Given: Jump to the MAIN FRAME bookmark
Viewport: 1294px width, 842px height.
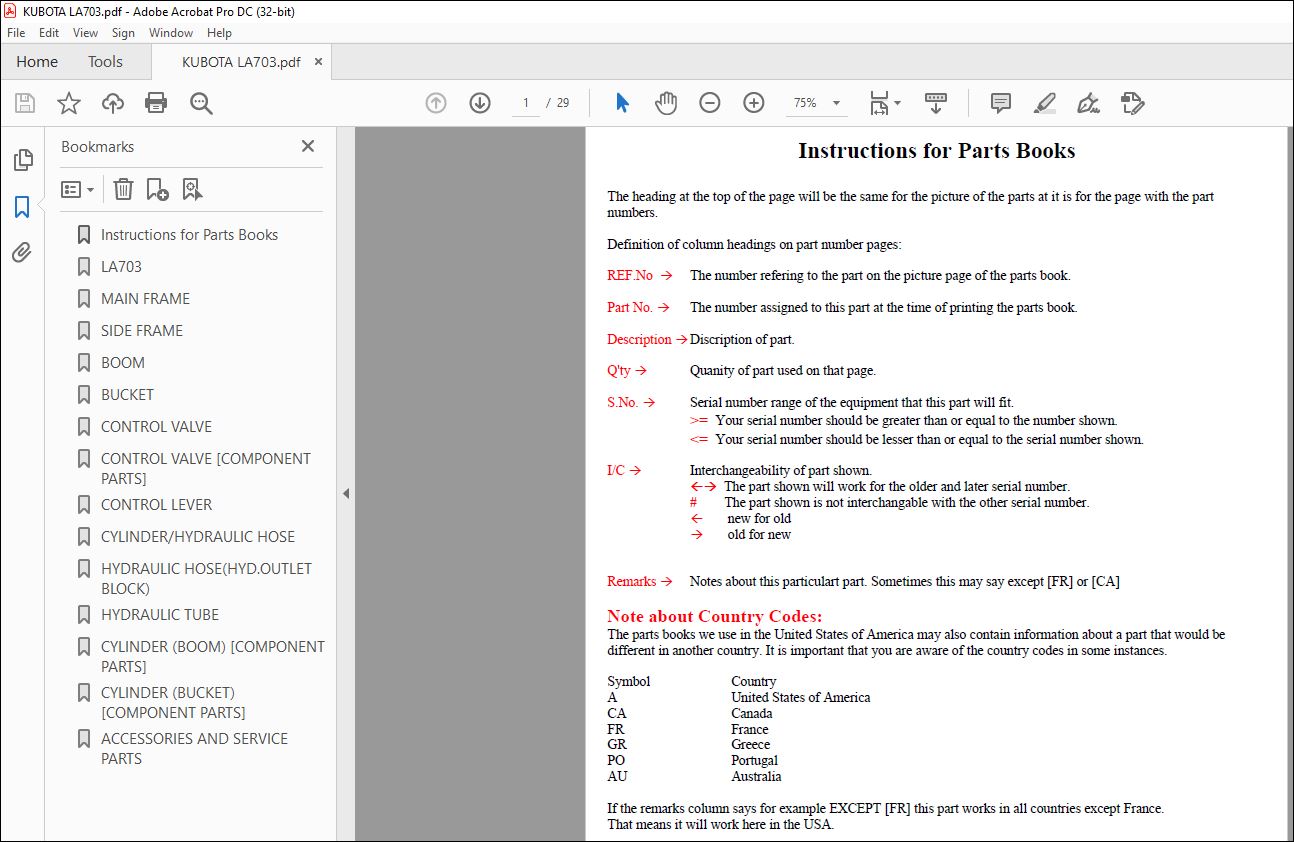Looking at the screenshot, I should 145,299.
